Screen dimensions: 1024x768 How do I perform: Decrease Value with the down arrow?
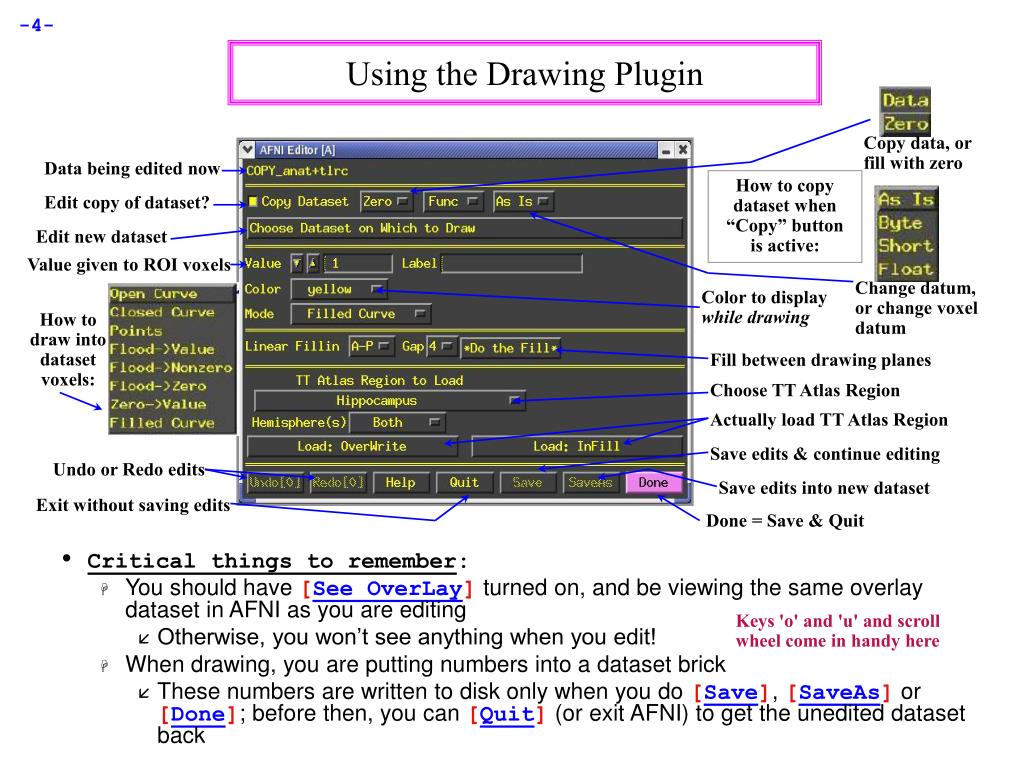pyautogui.click(x=297, y=264)
